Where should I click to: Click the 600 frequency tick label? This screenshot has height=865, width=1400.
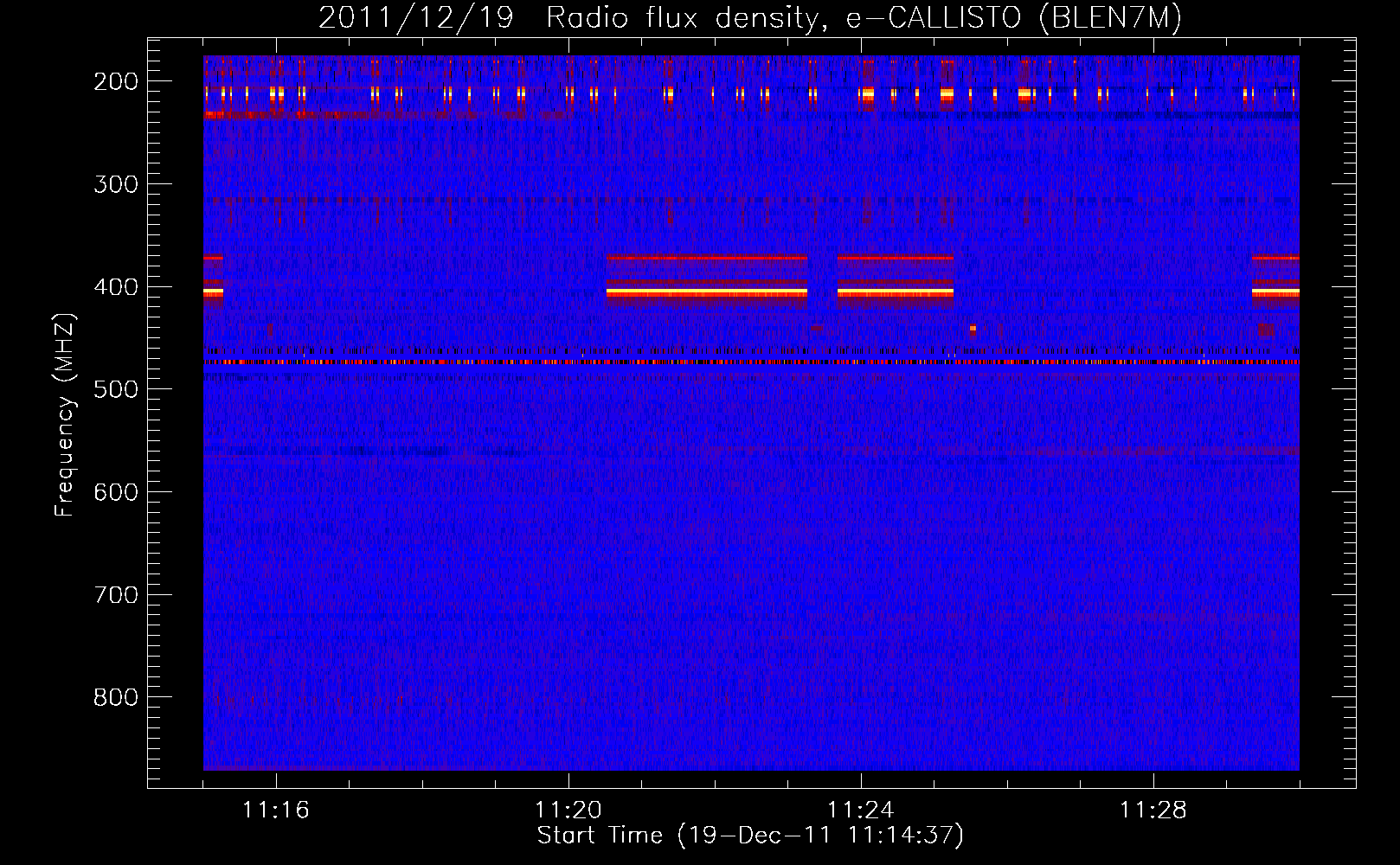(115, 492)
